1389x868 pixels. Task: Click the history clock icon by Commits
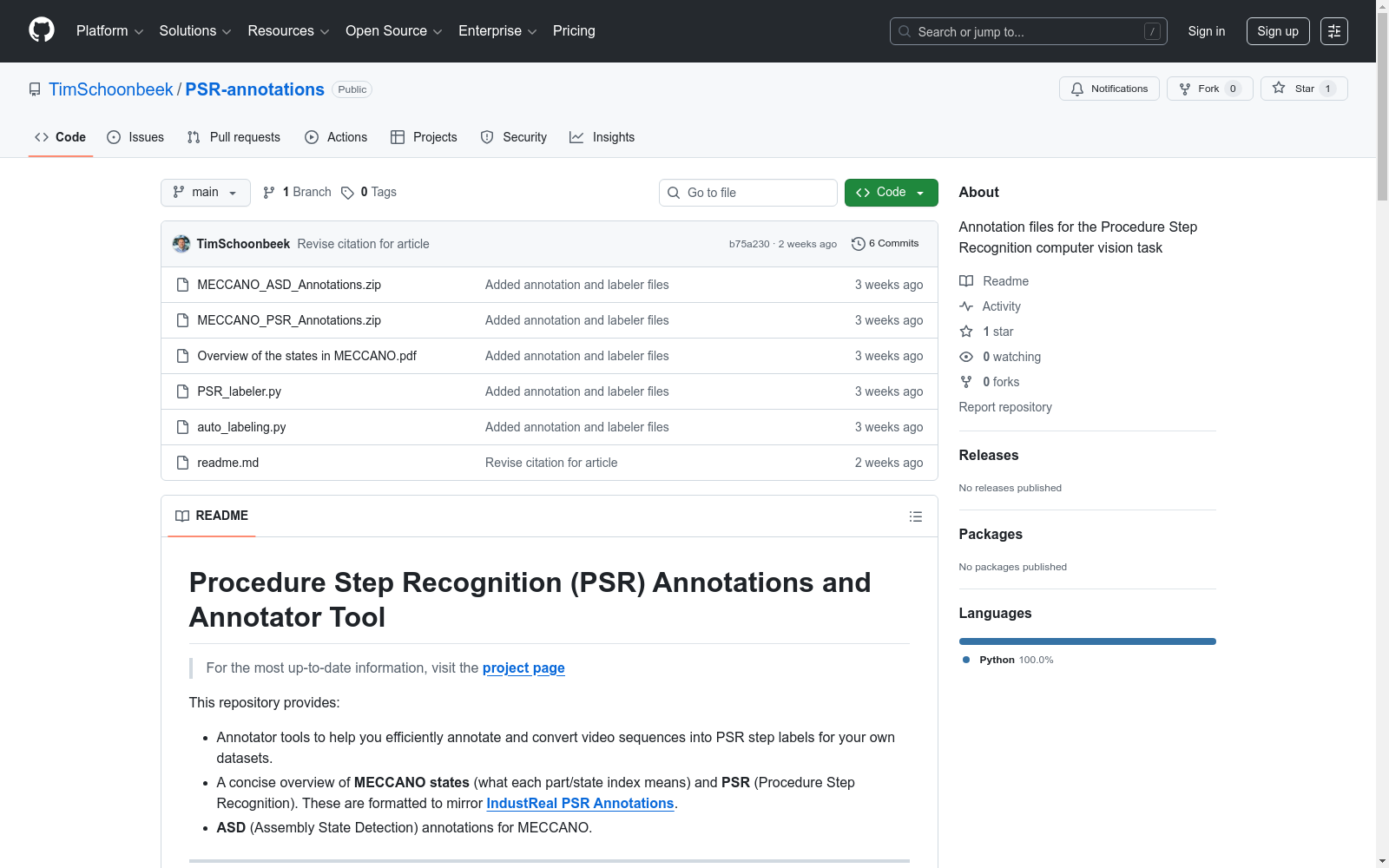[x=859, y=244]
